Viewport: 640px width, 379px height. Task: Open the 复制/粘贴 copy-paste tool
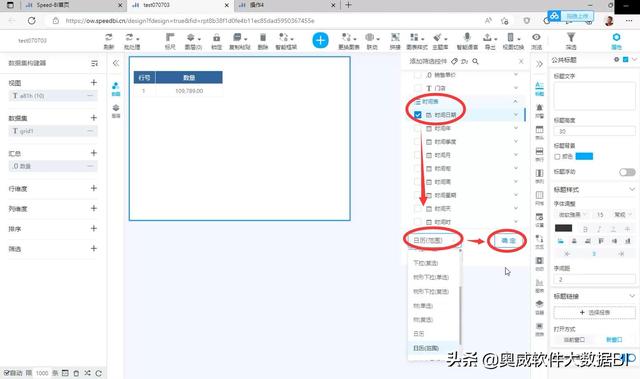tap(239, 41)
